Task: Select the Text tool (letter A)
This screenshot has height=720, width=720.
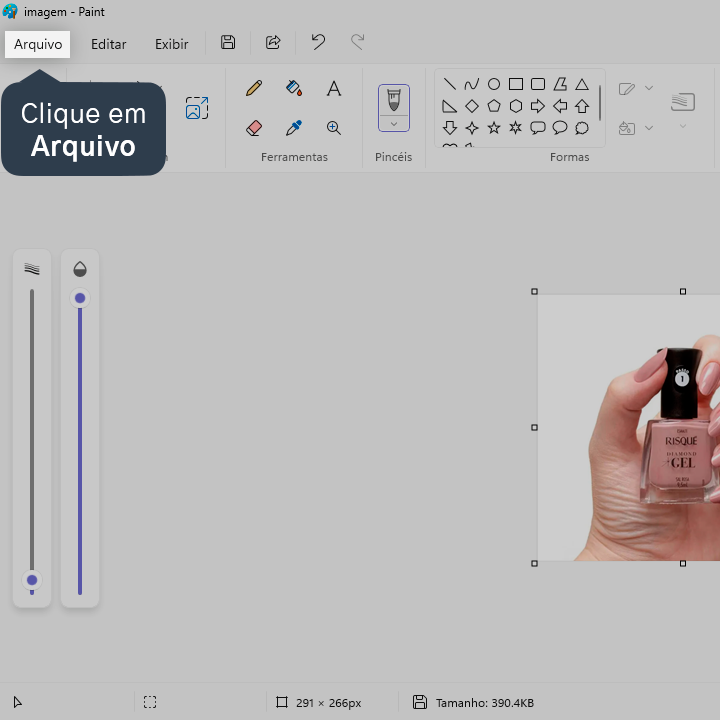Action: [334, 88]
